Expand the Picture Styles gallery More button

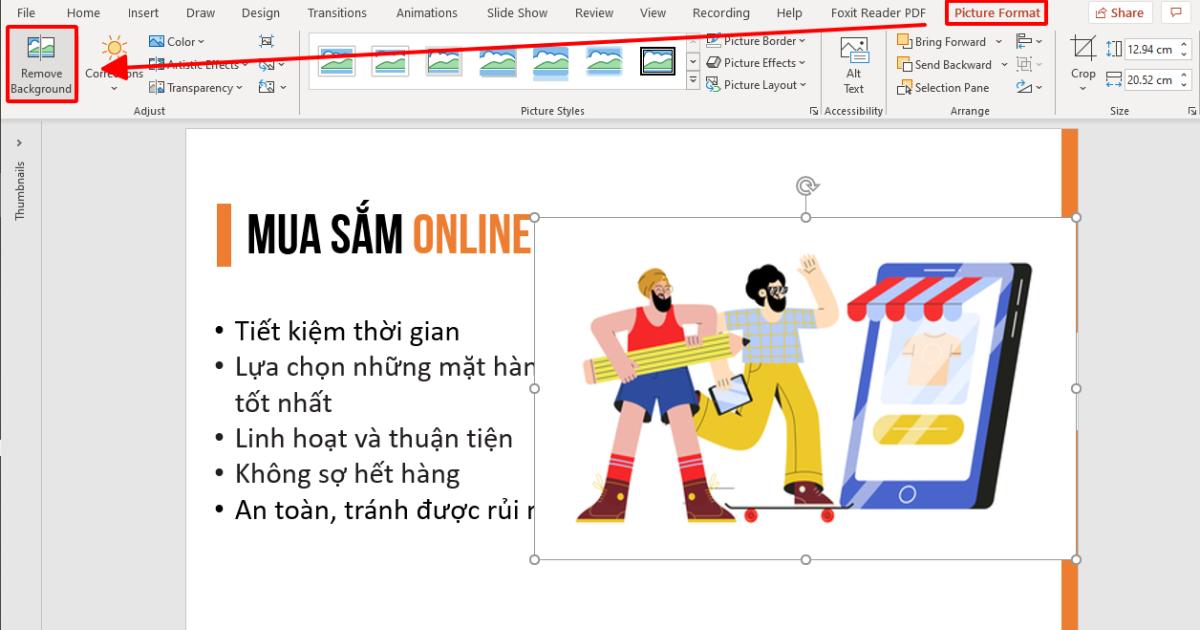point(693,80)
